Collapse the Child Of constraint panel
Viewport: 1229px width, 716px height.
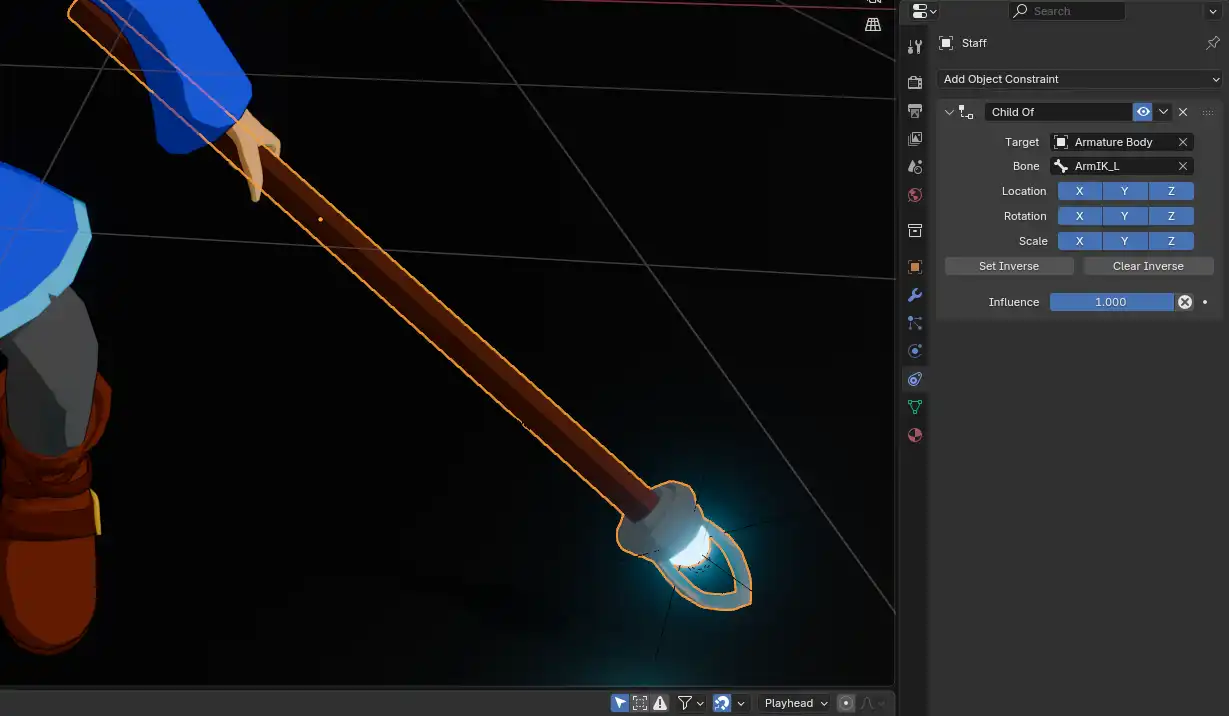(x=949, y=112)
